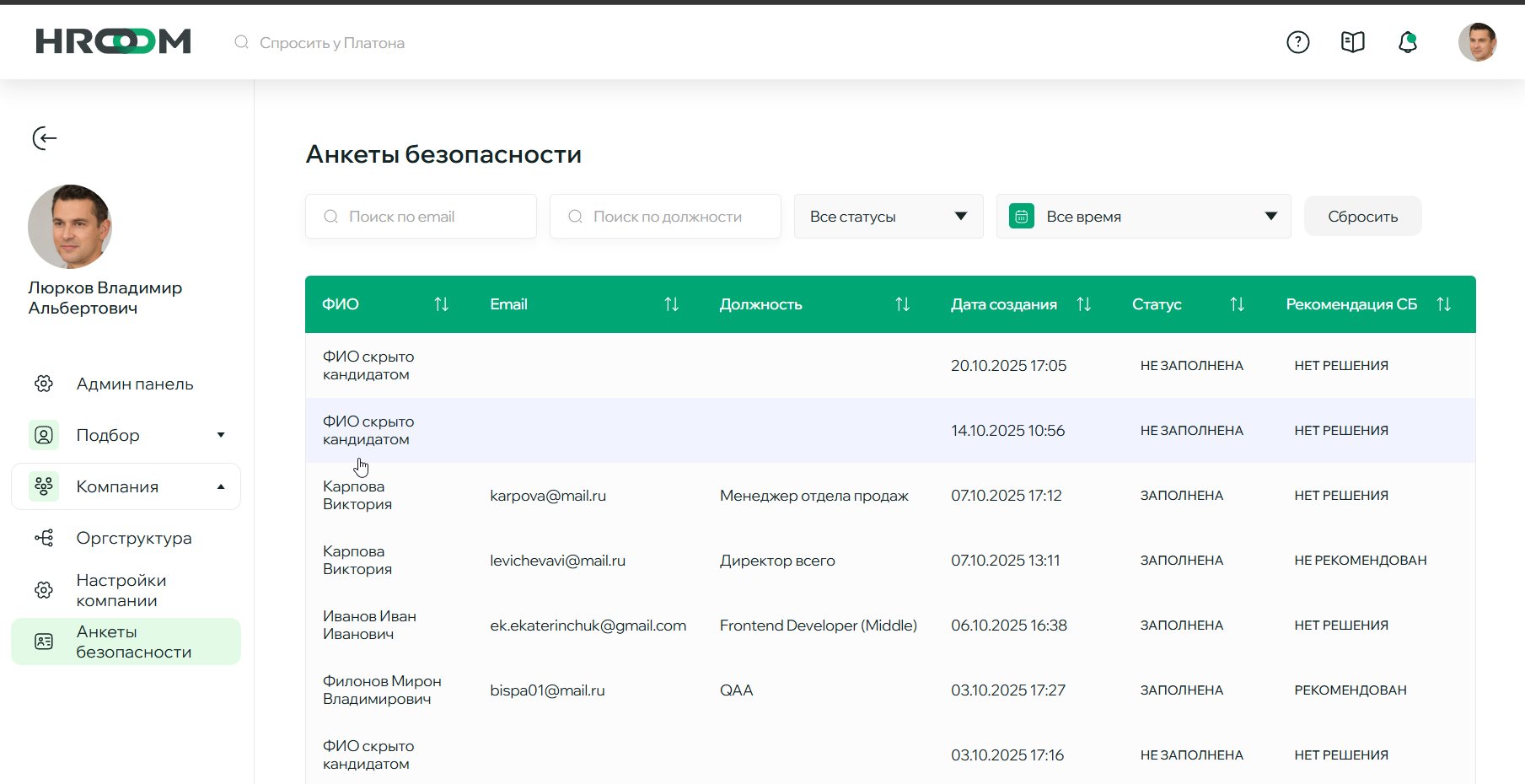Collapse the Компания section chevron
1525x784 pixels.
[x=221, y=486]
